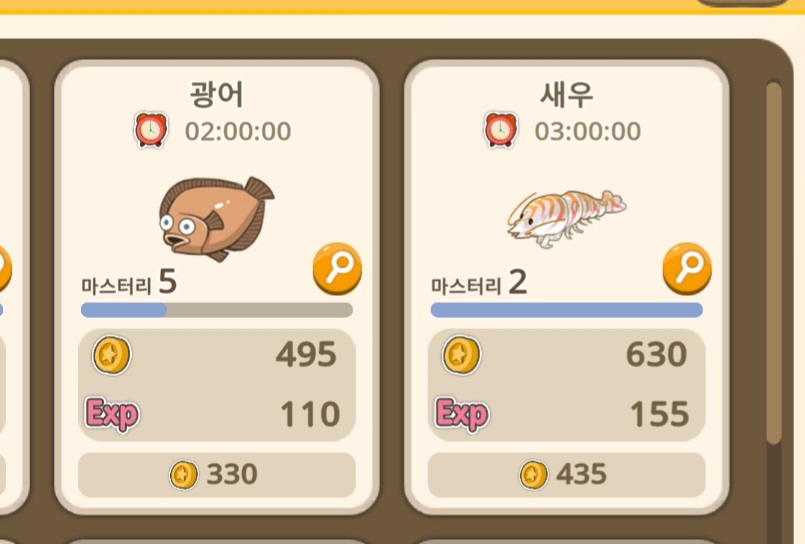The width and height of the screenshot is (805, 544).
Task: Click the pink Exp icon beside 110
Action: pyautogui.click(x=112, y=414)
